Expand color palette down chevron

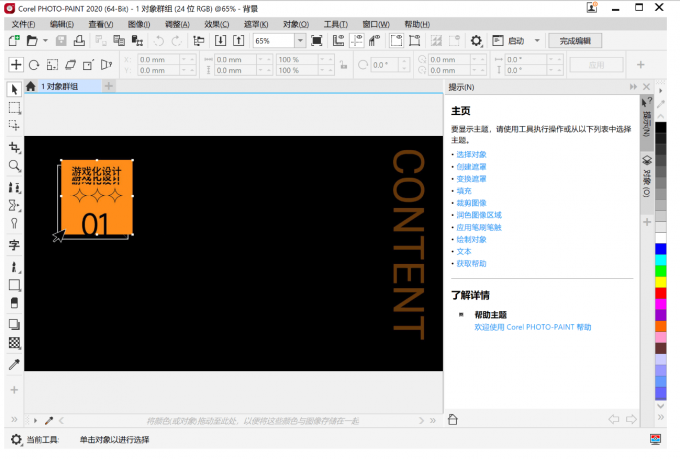pos(660,406)
